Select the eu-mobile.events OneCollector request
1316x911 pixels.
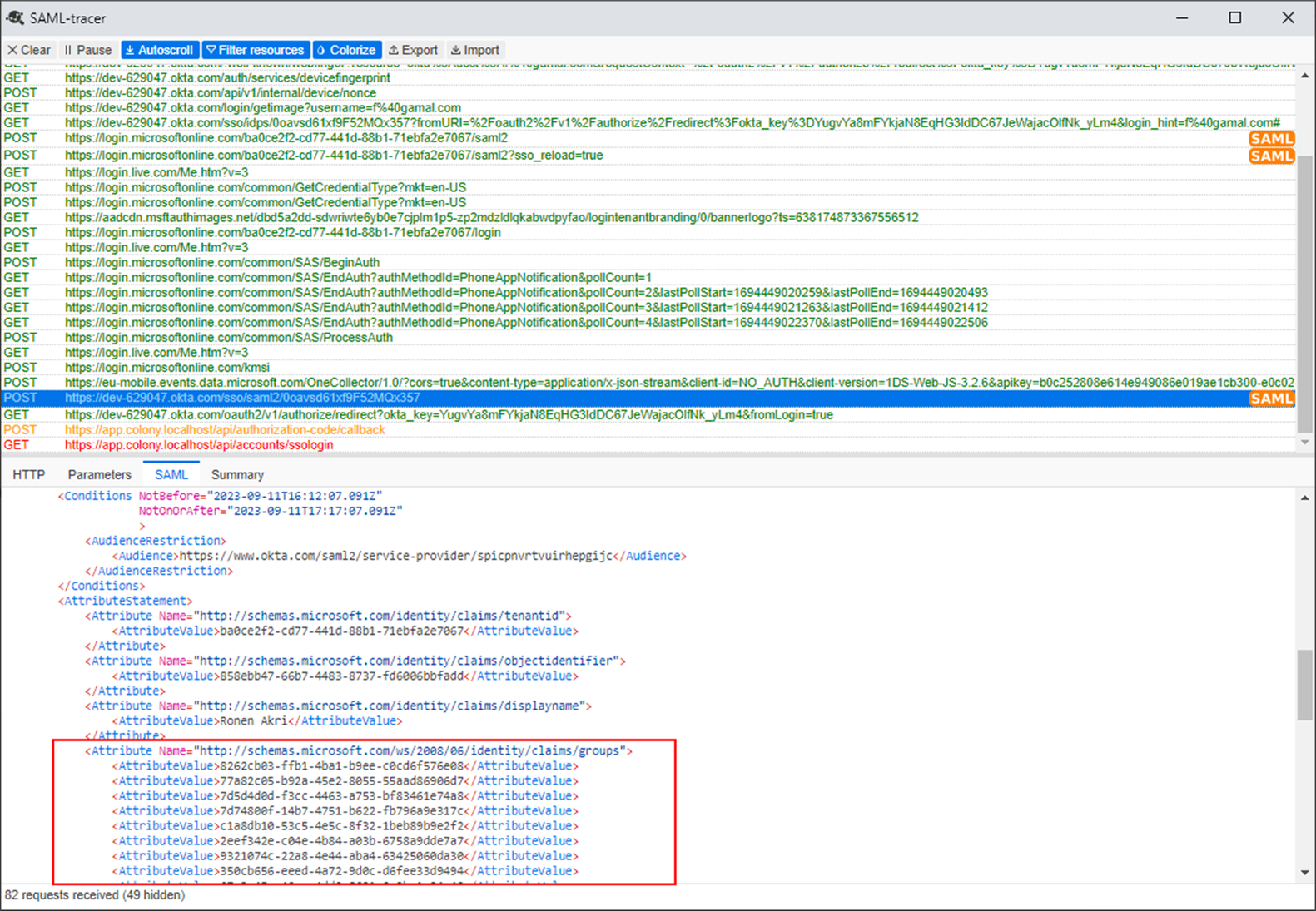[x=648, y=382]
